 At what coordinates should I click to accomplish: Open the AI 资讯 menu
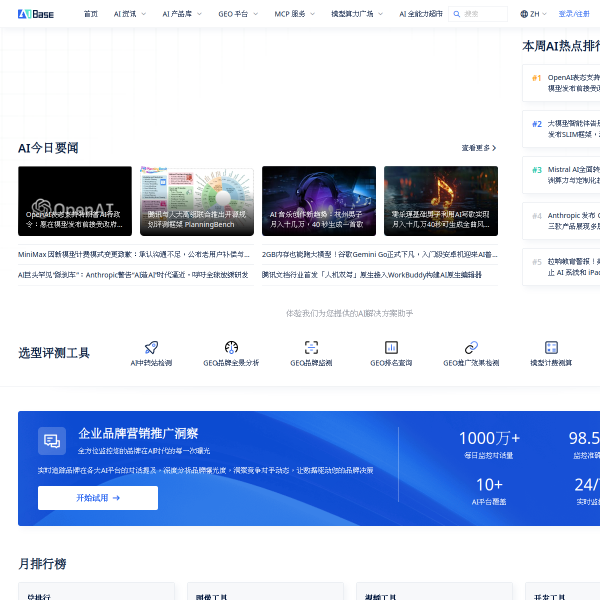click(x=125, y=14)
